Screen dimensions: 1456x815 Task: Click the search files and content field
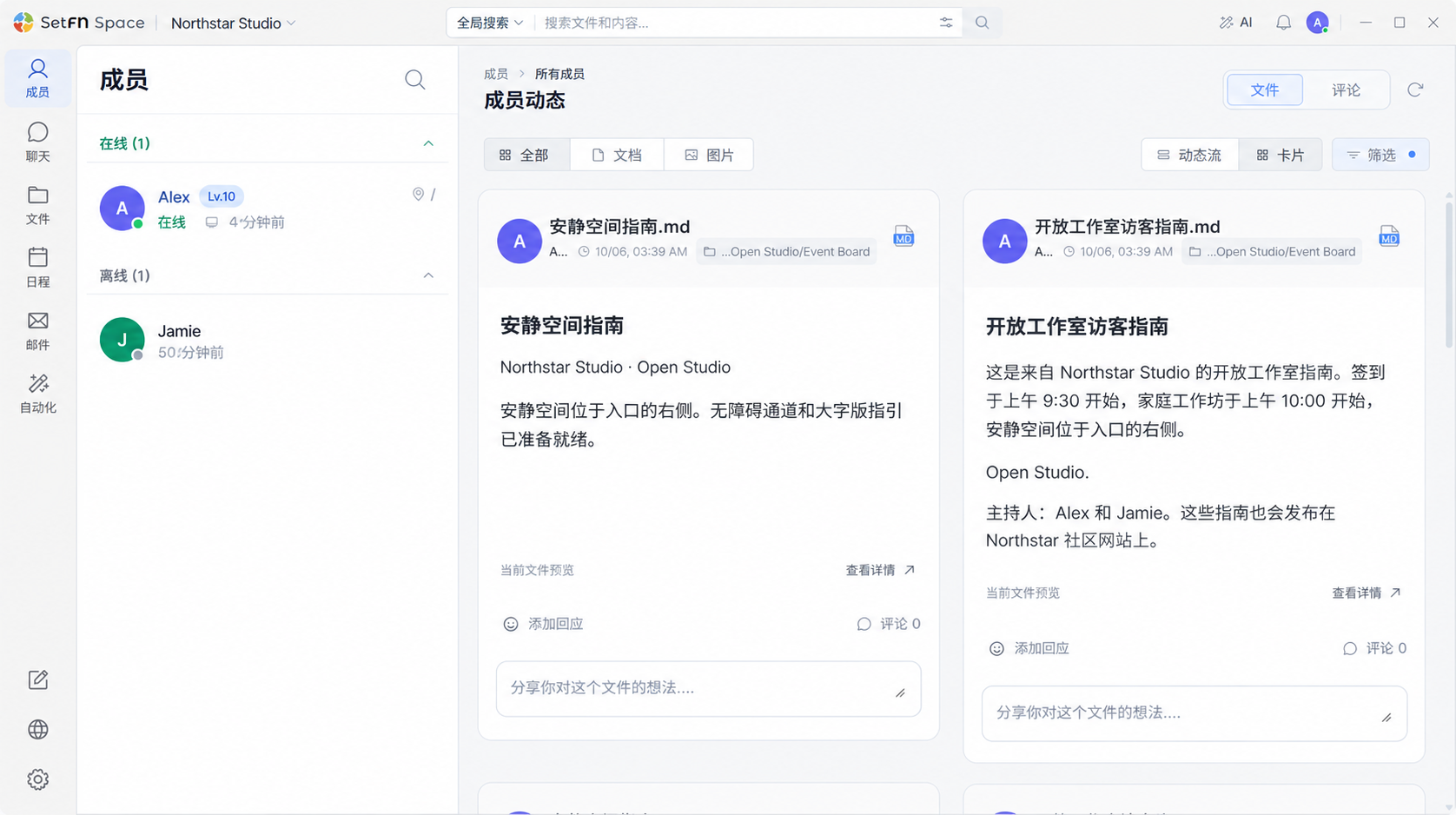(735, 23)
